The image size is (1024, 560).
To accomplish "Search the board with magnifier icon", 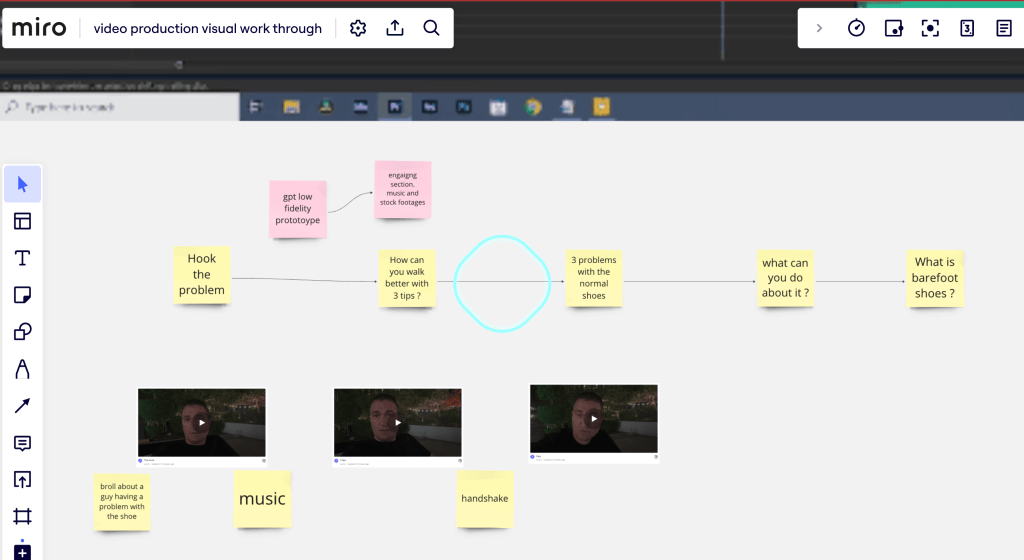I will [x=431, y=28].
